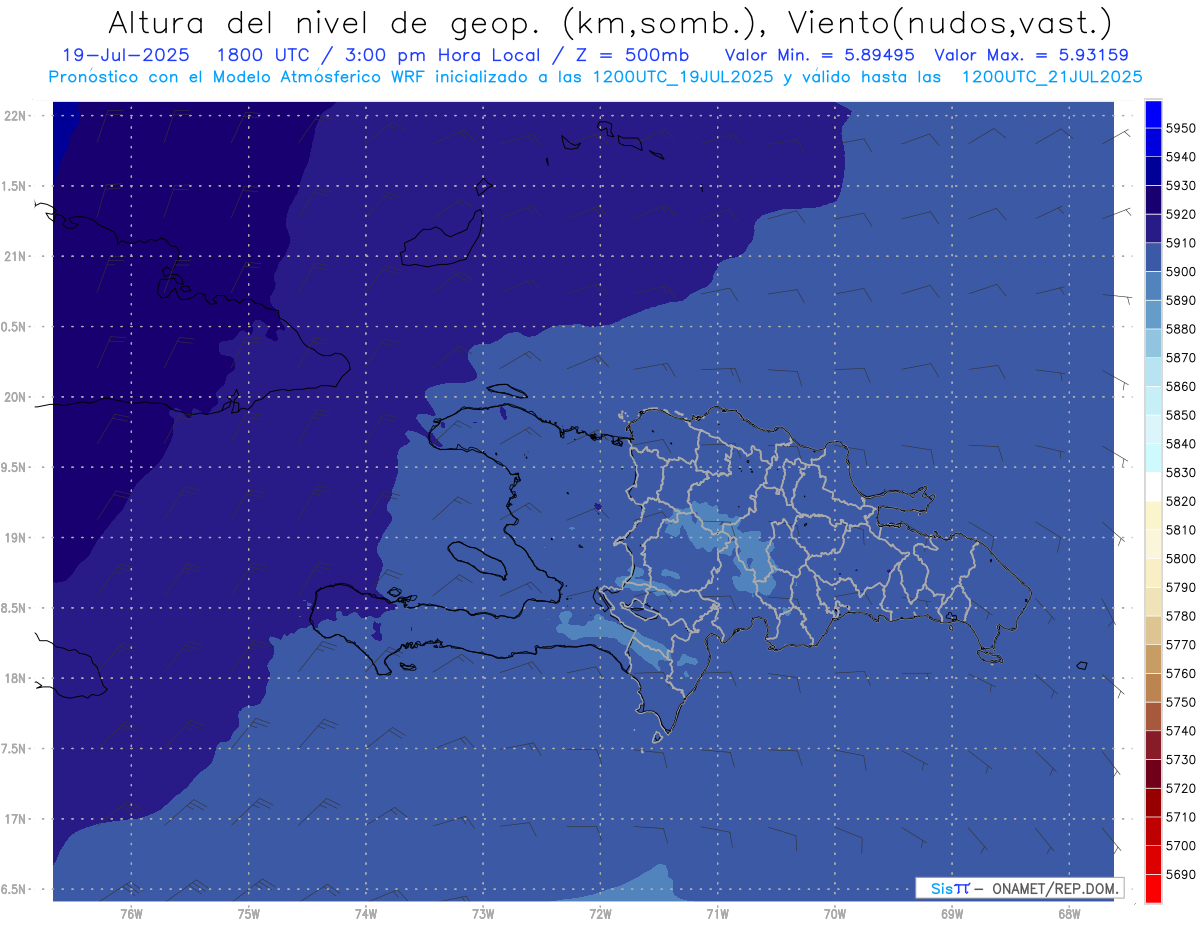
Task: Pick the legend value '5690'
Action: point(1180,874)
